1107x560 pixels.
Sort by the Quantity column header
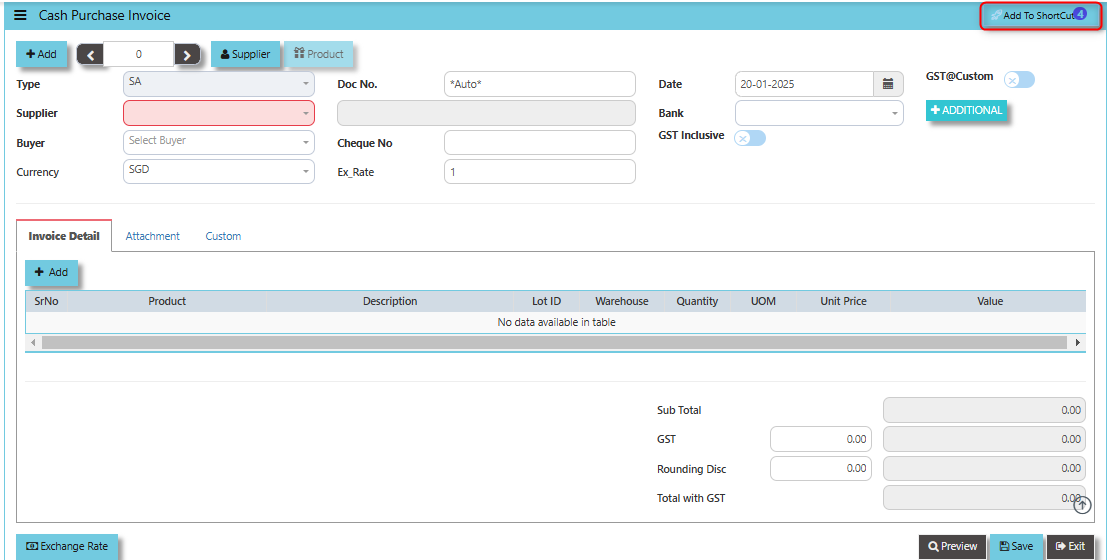(697, 301)
